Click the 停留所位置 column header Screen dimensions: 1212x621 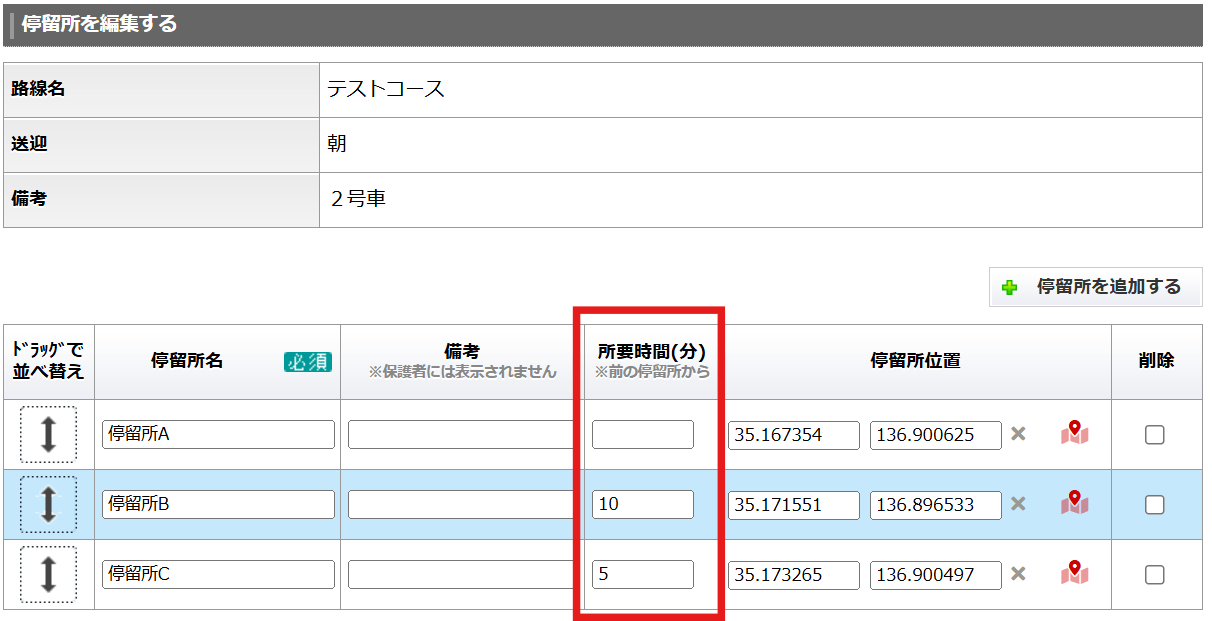(915, 361)
